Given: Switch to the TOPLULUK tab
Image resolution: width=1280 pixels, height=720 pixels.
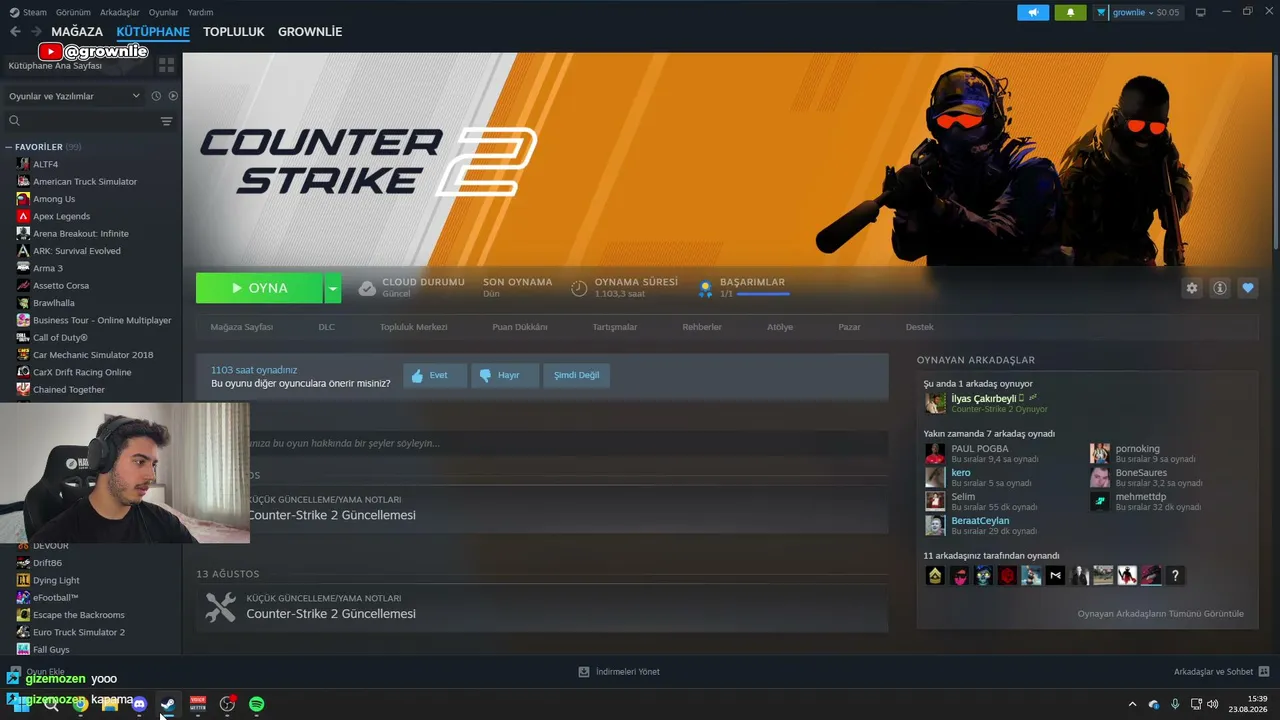Looking at the screenshot, I should [234, 32].
